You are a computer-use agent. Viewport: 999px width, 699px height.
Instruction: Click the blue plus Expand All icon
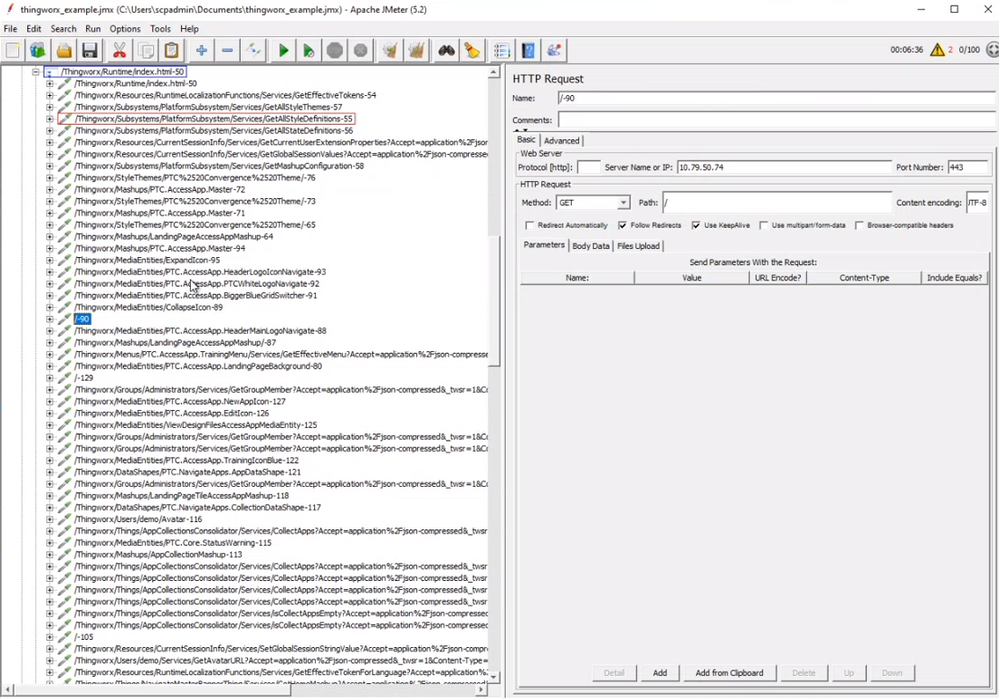click(201, 51)
